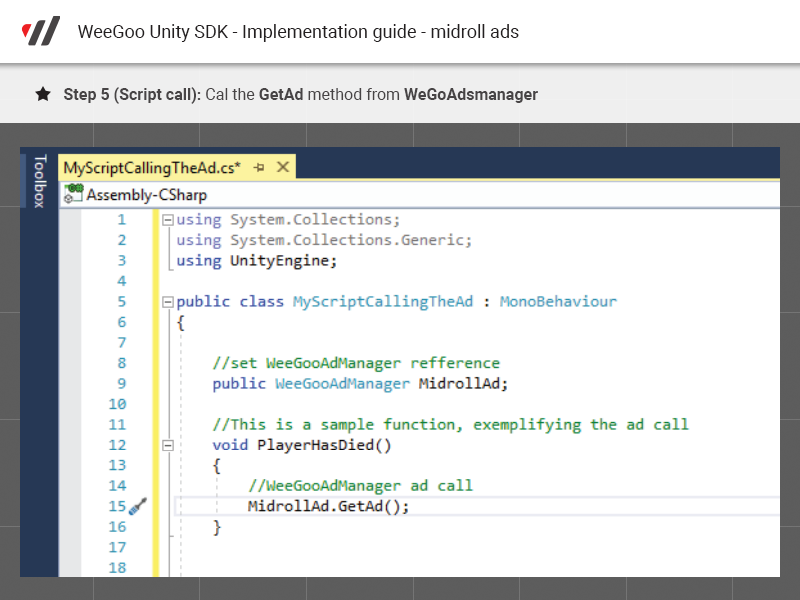The height and width of the screenshot is (600, 800).
Task: Click the Assembly-CSharp project icon
Action: [73, 194]
